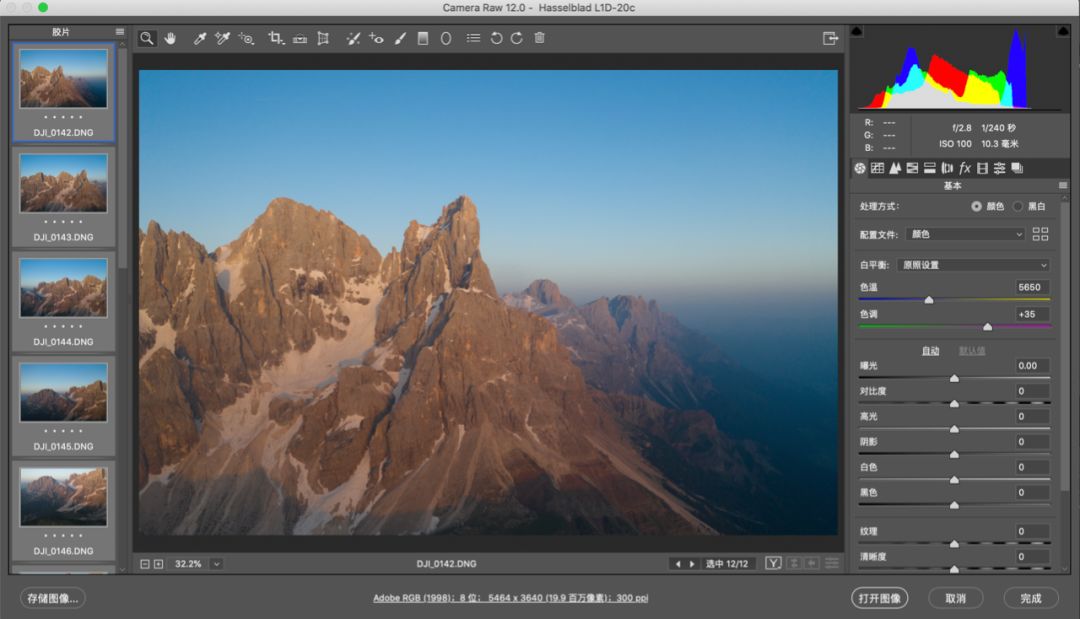The image size is (1080, 619).
Task: Zoom out with the minus button
Action: point(145,564)
